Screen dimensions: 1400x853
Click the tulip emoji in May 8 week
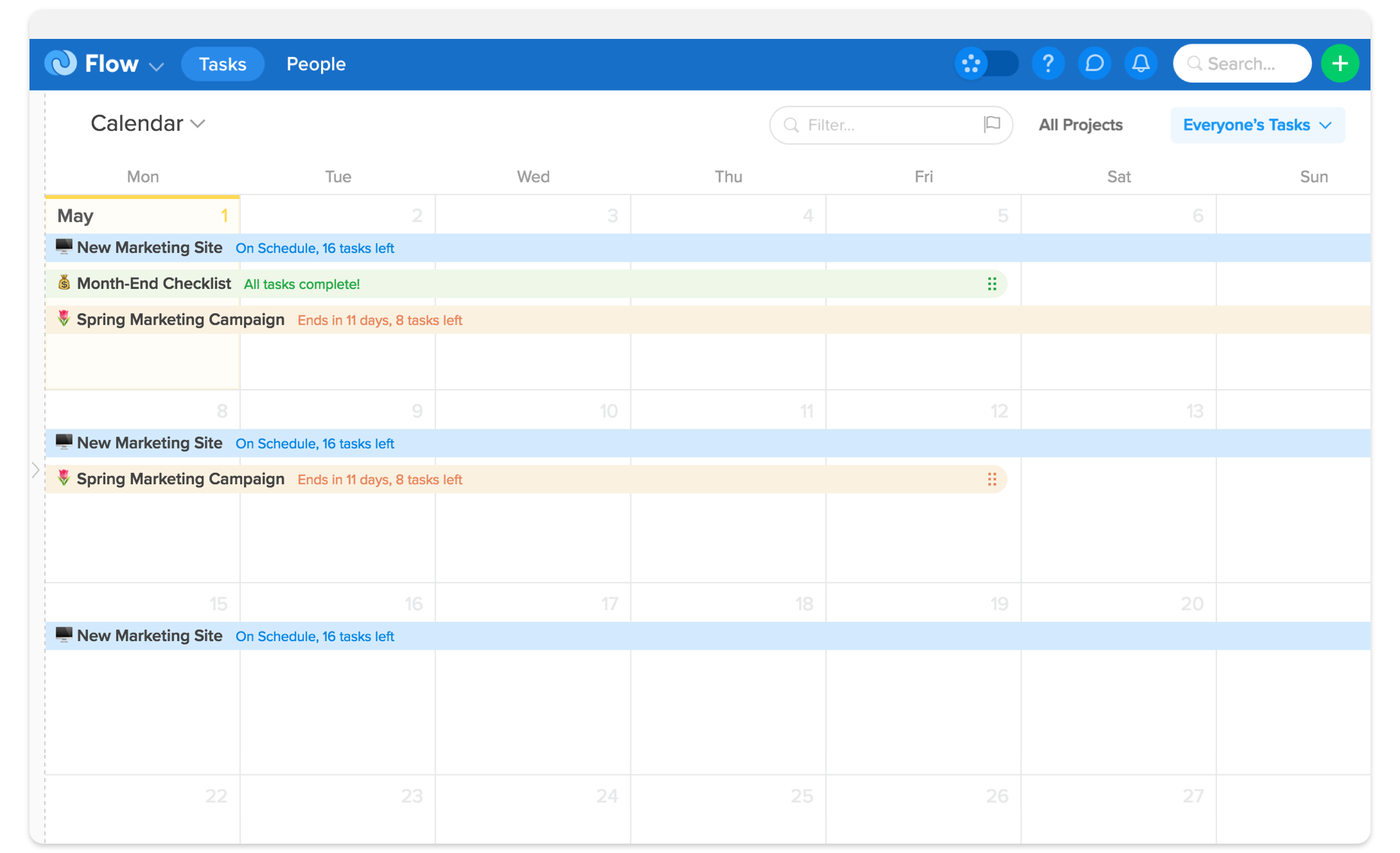pyautogui.click(x=64, y=478)
